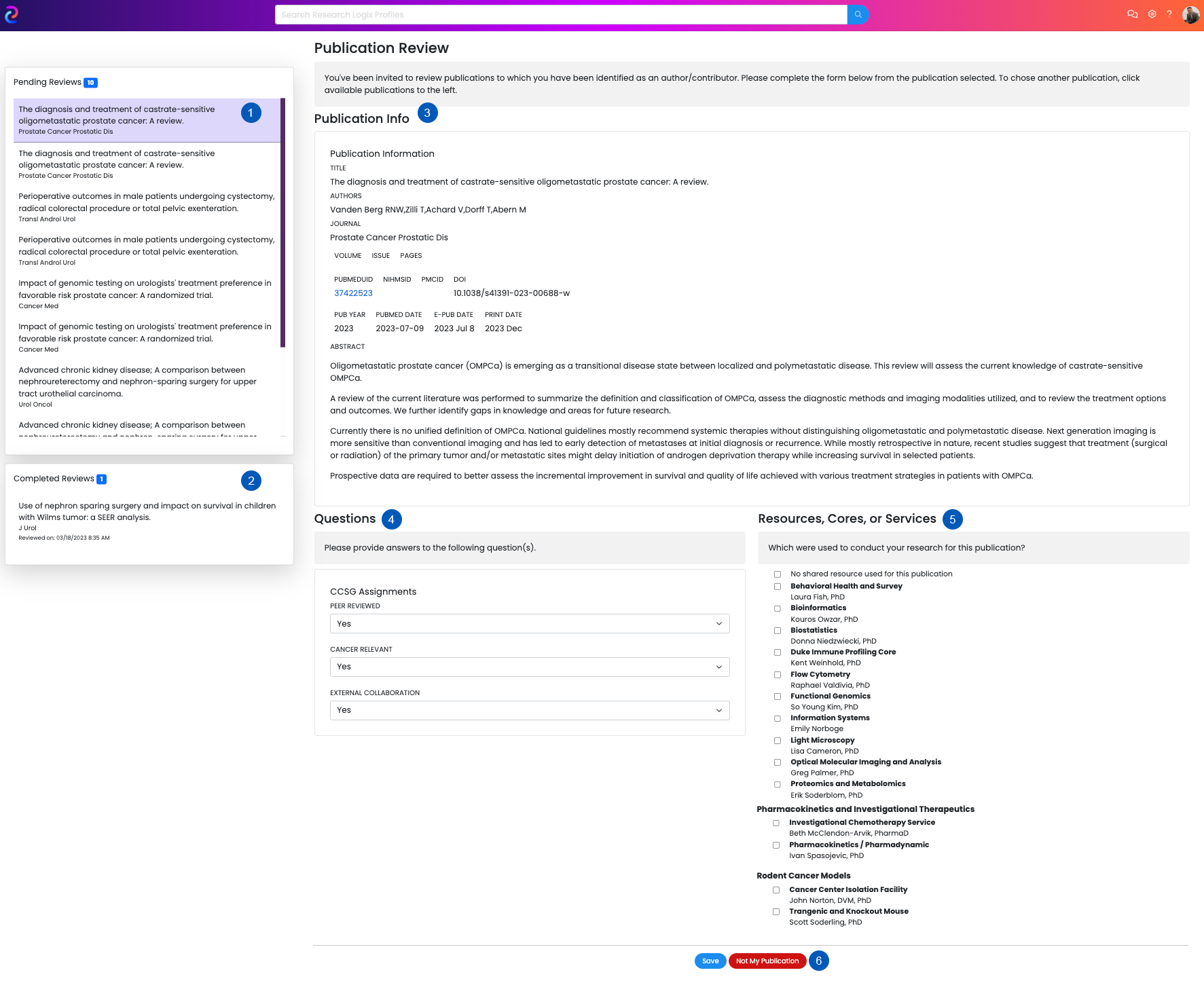Click the Pending Reviews count badge showing 10
1204x981 pixels.
coord(90,82)
